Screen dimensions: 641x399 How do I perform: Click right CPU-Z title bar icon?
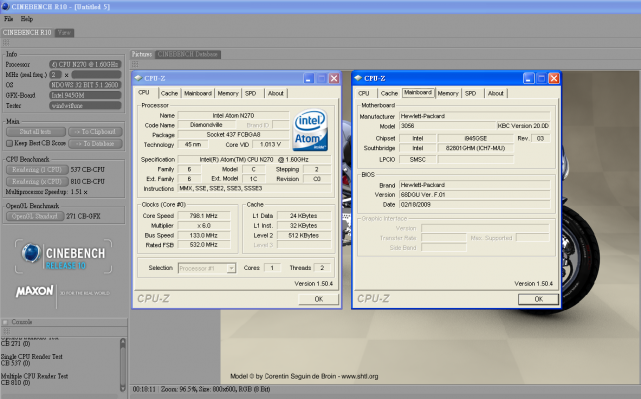pyautogui.click(x=358, y=78)
